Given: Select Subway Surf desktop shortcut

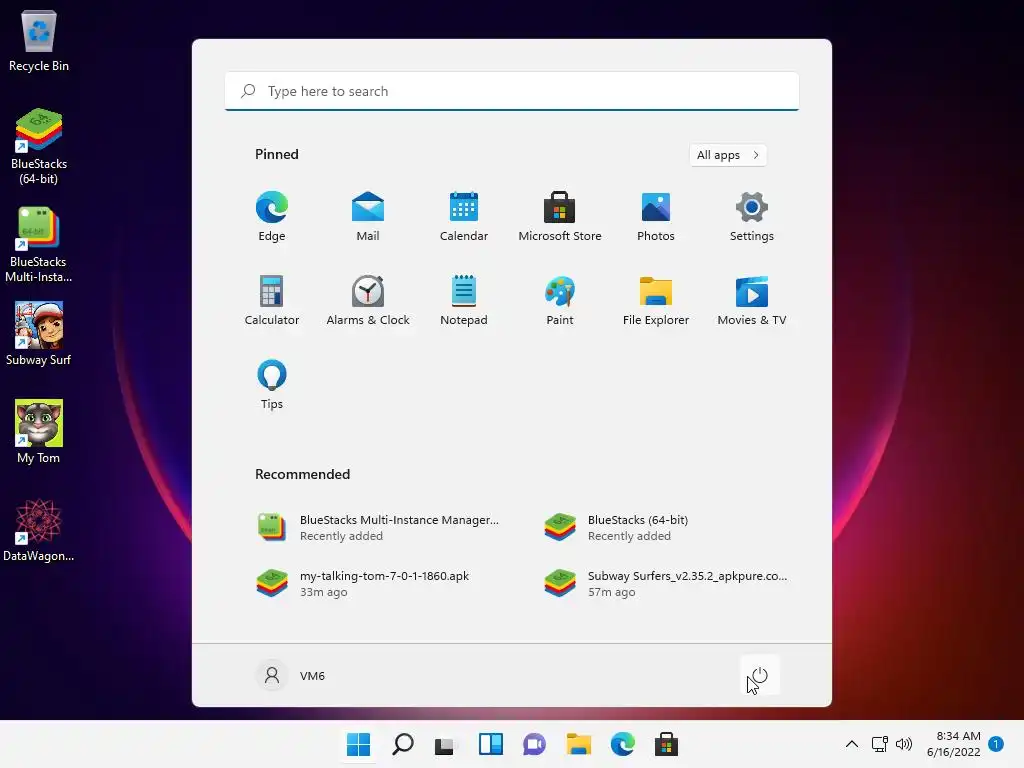Looking at the screenshot, I should click(x=39, y=334).
